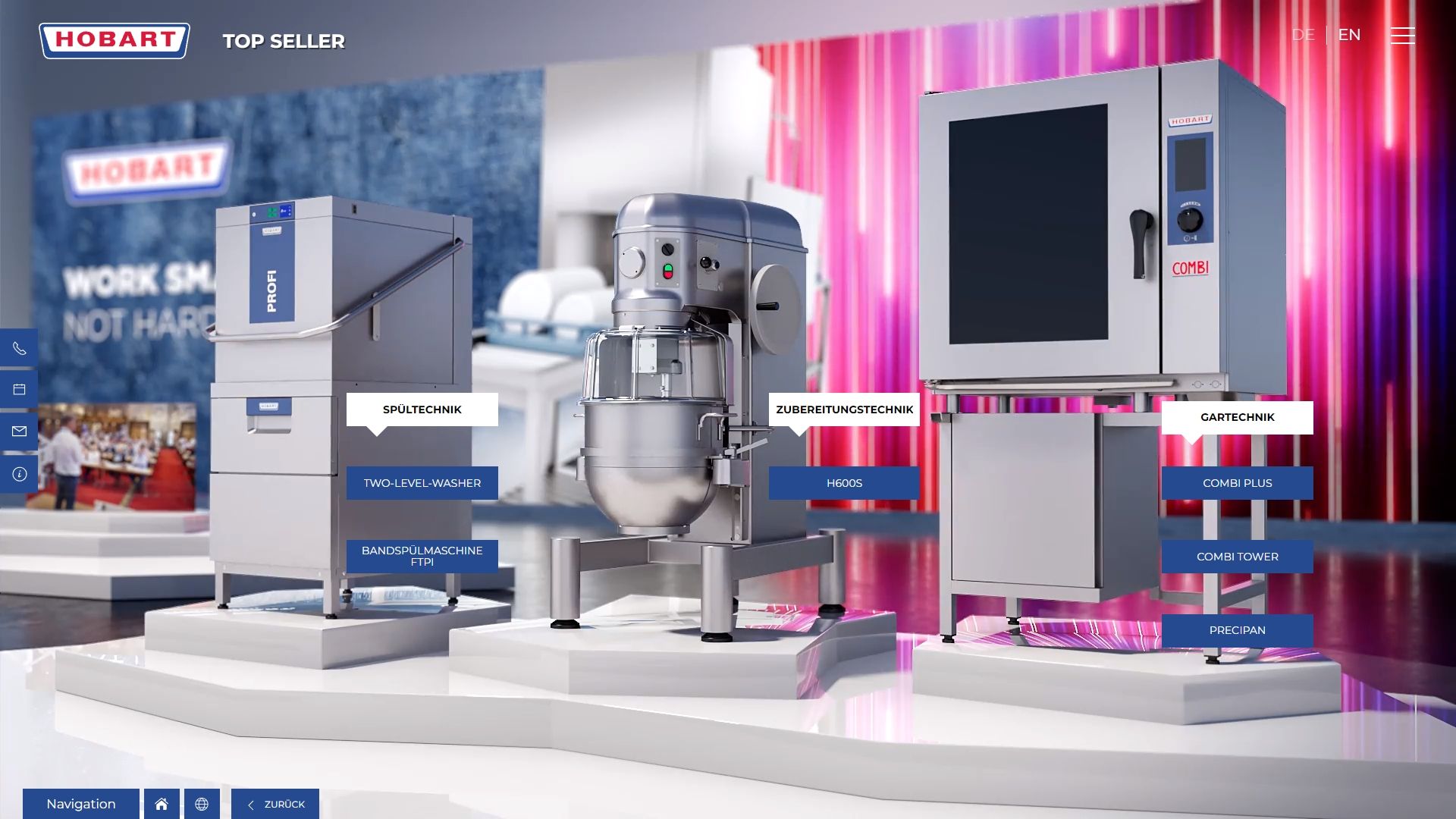Click the globe icon in bottom bar
Screen dimensions: 1456x819
(x=202, y=804)
